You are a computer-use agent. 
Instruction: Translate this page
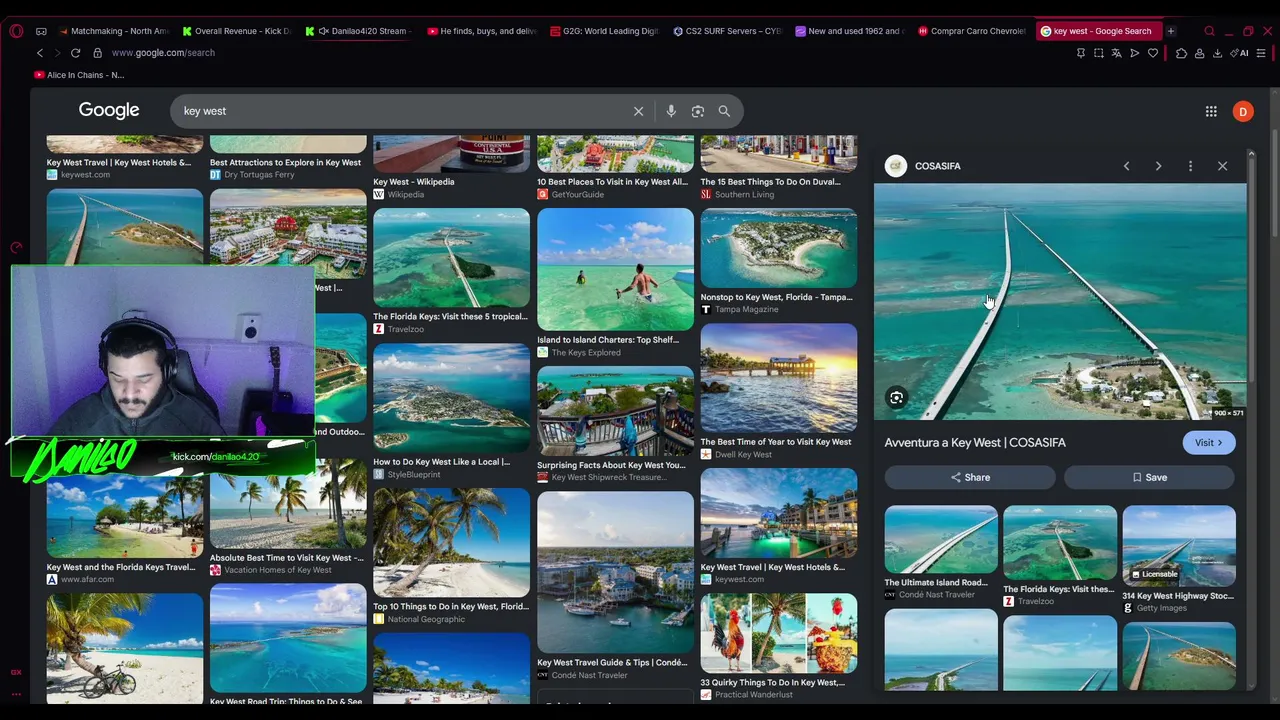click(1116, 53)
